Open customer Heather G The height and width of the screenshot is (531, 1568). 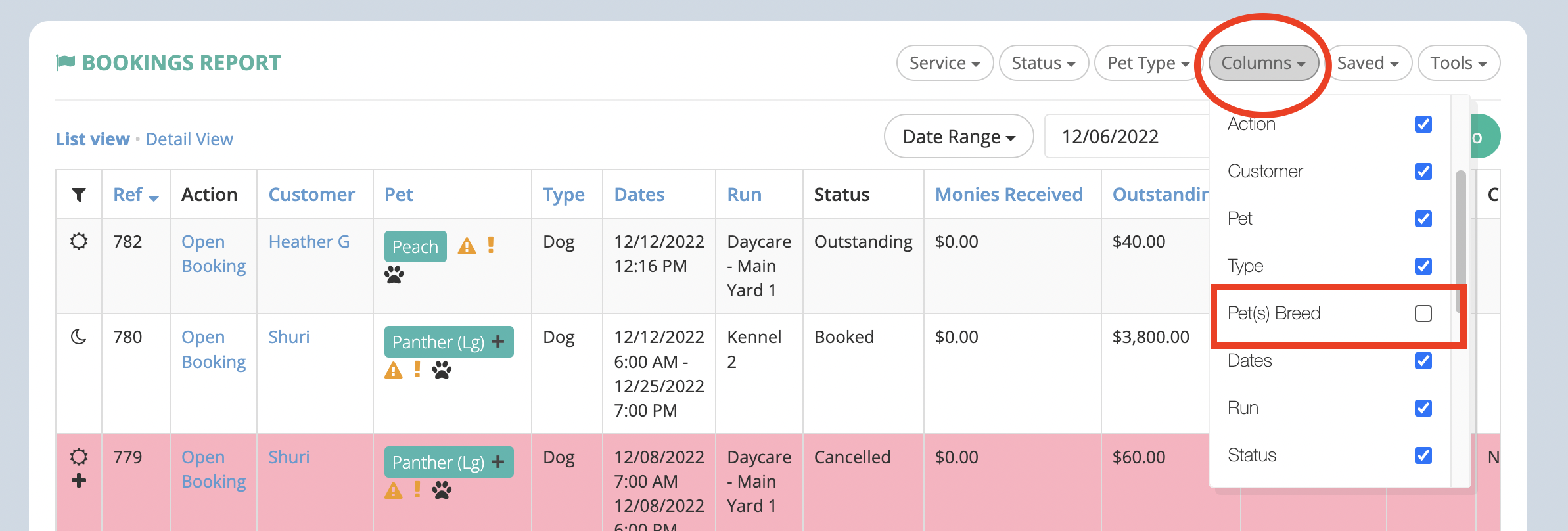309,242
